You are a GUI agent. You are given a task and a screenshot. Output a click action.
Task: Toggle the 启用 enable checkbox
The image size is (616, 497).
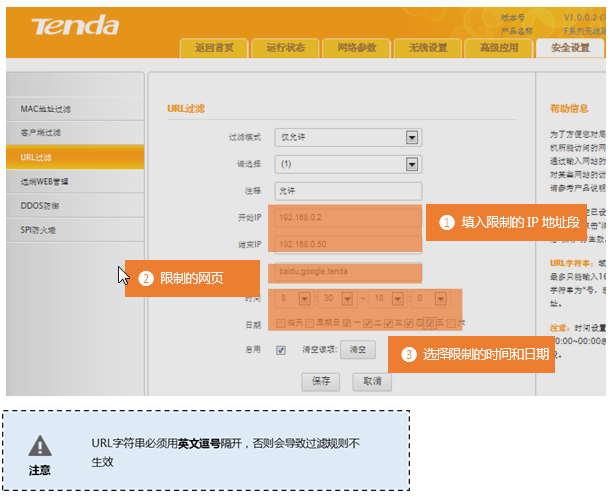281,350
